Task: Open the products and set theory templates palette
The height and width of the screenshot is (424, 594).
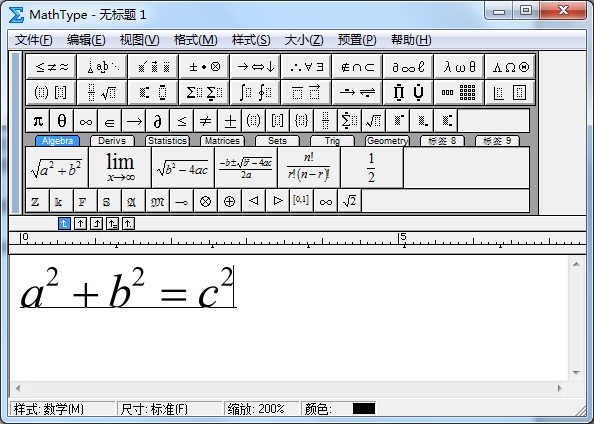Action: 408,92
